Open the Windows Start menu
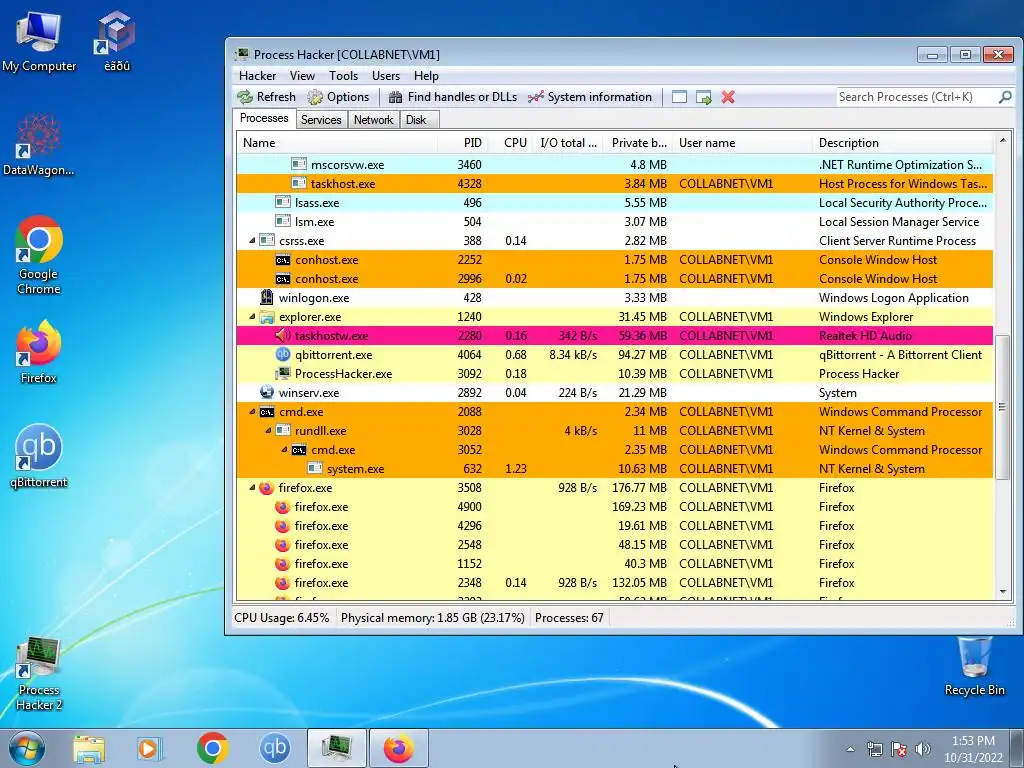Viewport: 1024px width, 768px height. coord(26,748)
